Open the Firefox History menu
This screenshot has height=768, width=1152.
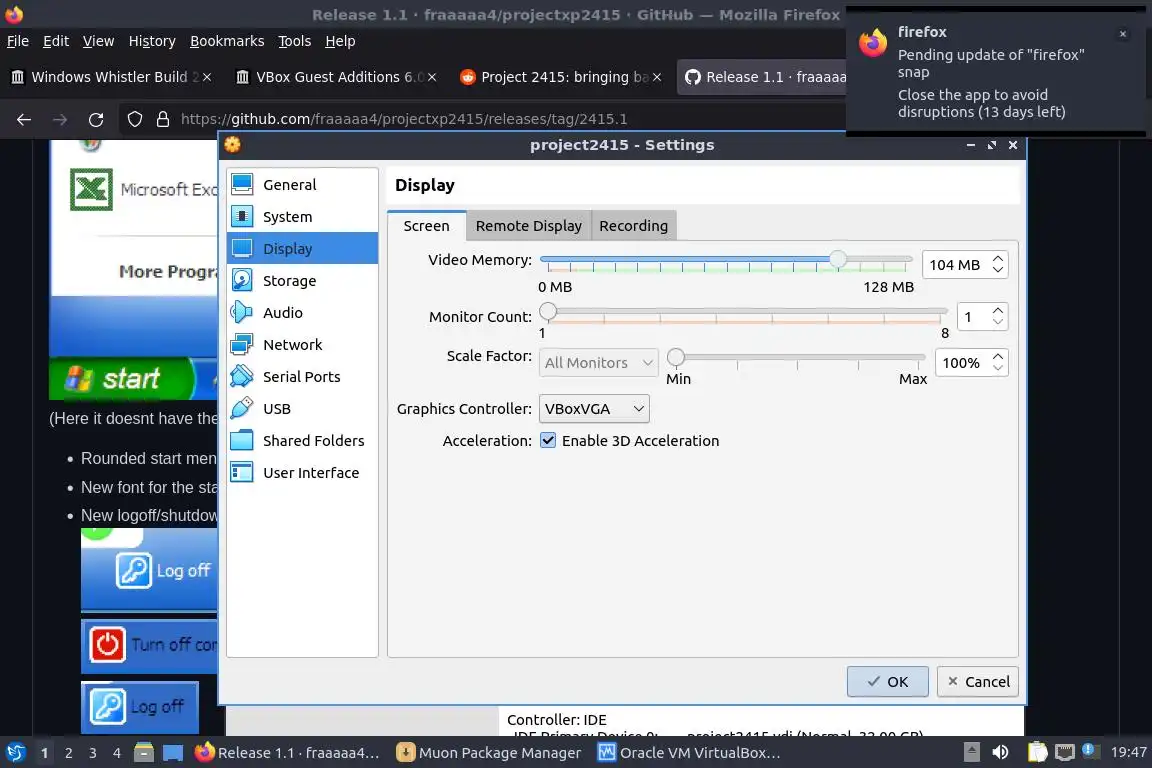click(152, 41)
